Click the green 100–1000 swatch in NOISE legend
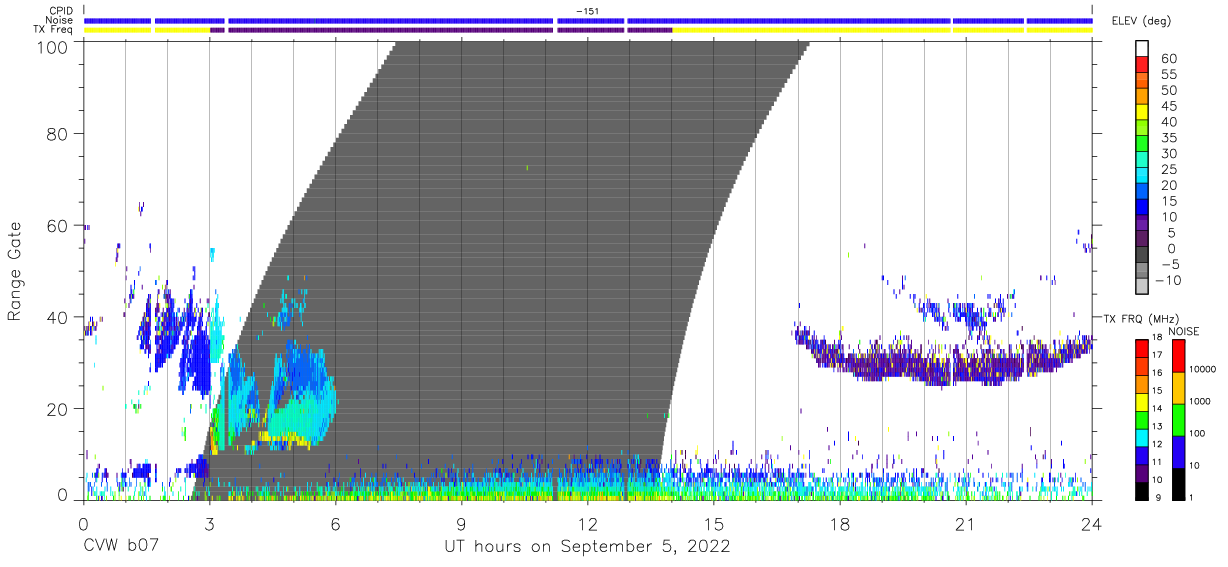 [1178, 419]
